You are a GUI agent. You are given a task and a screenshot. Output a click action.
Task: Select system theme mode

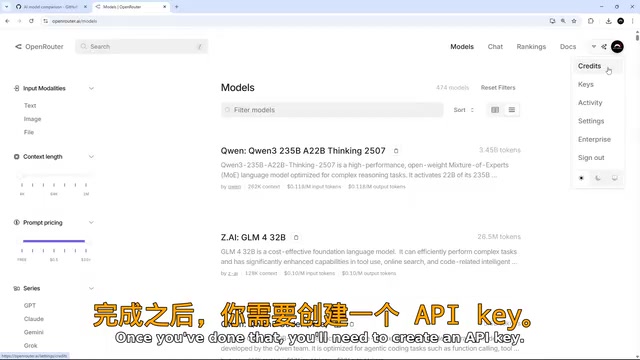pos(614,178)
